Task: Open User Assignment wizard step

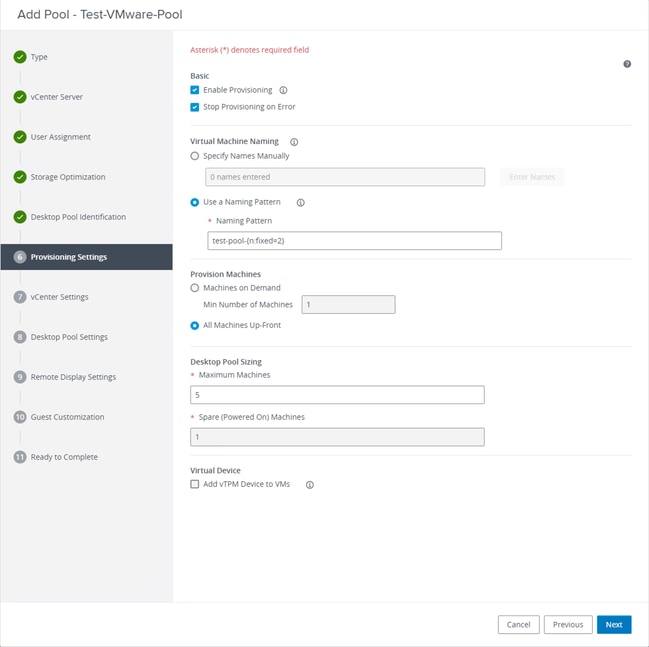Action: point(60,137)
